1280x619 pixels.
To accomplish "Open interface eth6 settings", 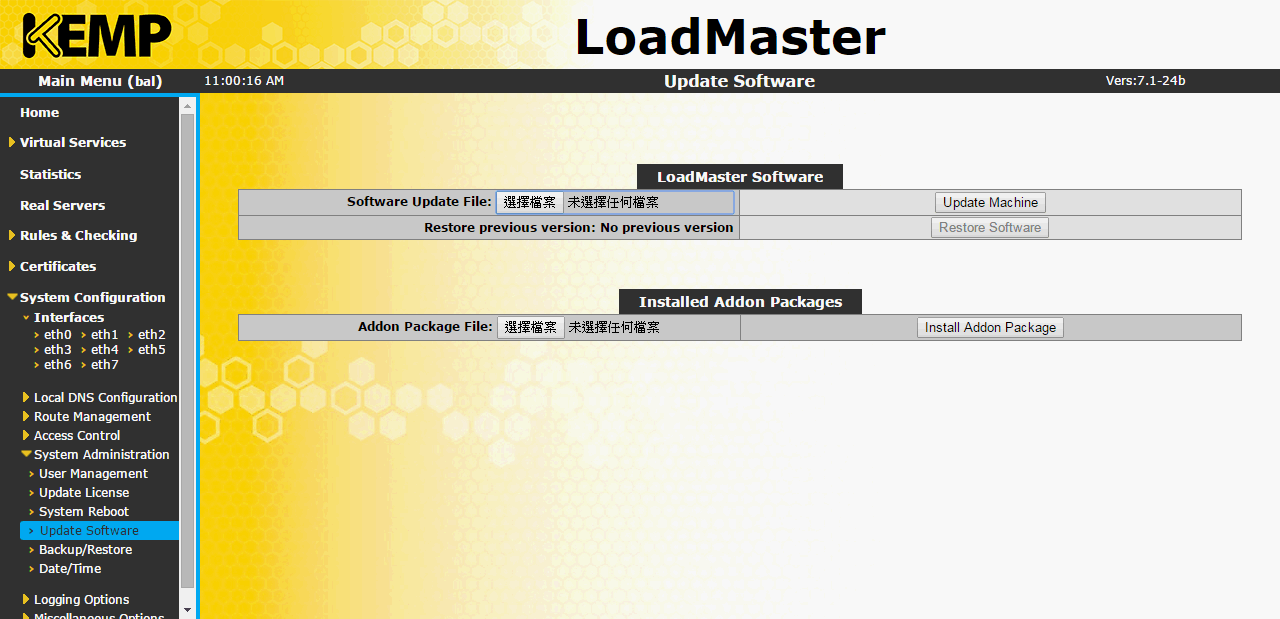I will [57, 365].
